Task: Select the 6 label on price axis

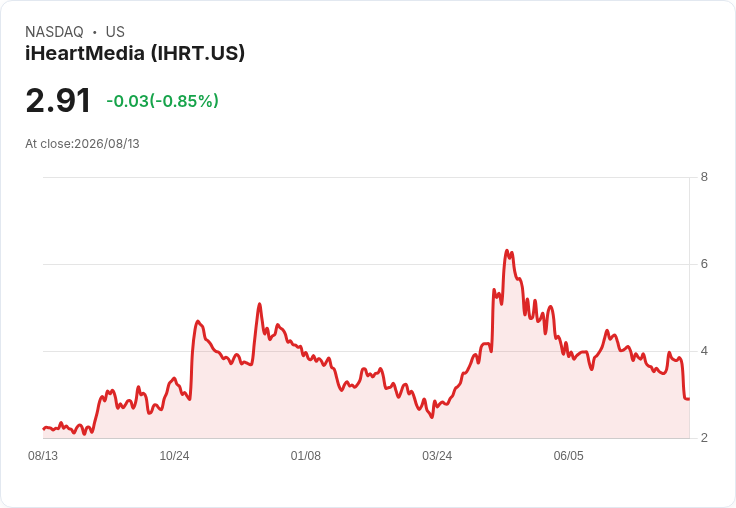Action: tap(704, 264)
